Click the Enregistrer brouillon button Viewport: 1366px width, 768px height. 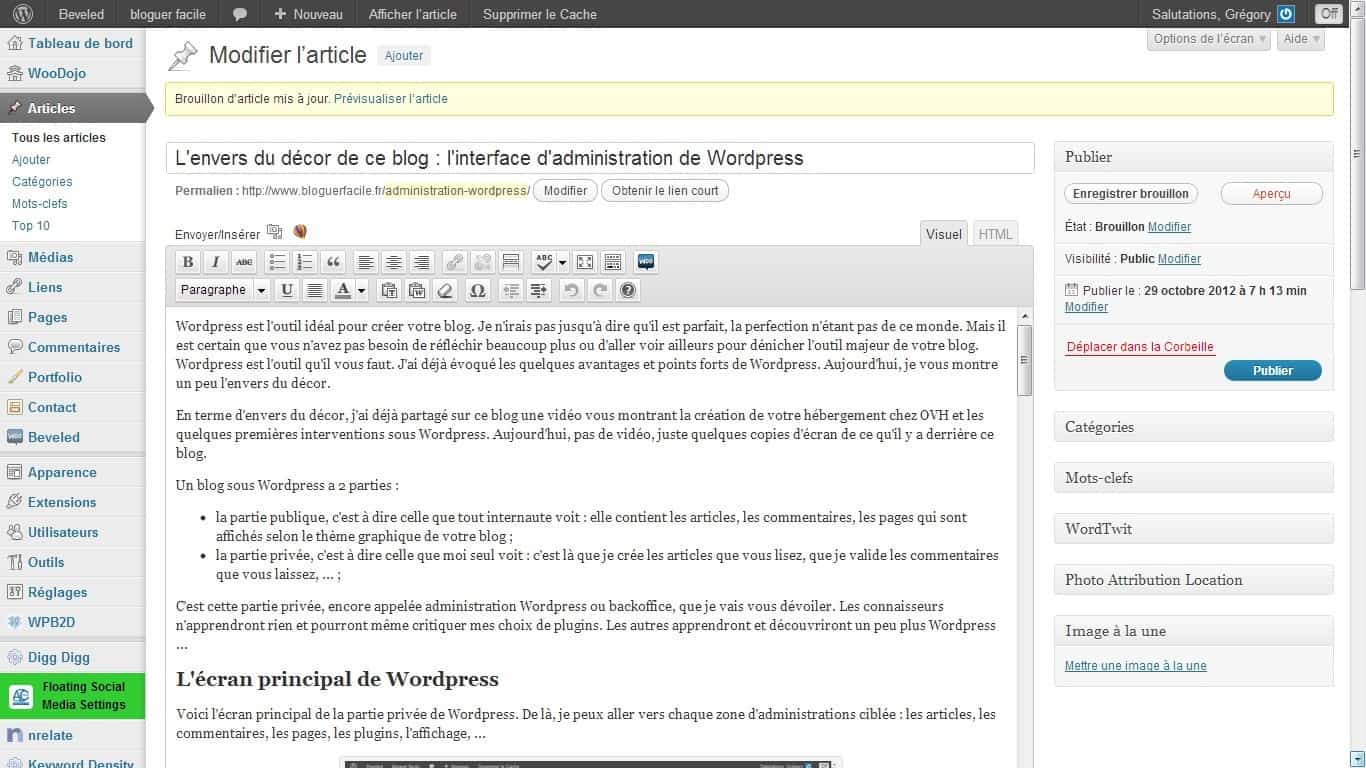1131,194
